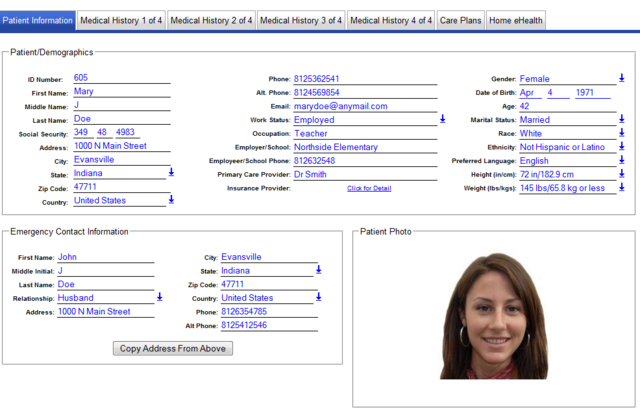Open the Weight dropdown arrow
This screenshot has width=640, height=408.
(x=622, y=187)
